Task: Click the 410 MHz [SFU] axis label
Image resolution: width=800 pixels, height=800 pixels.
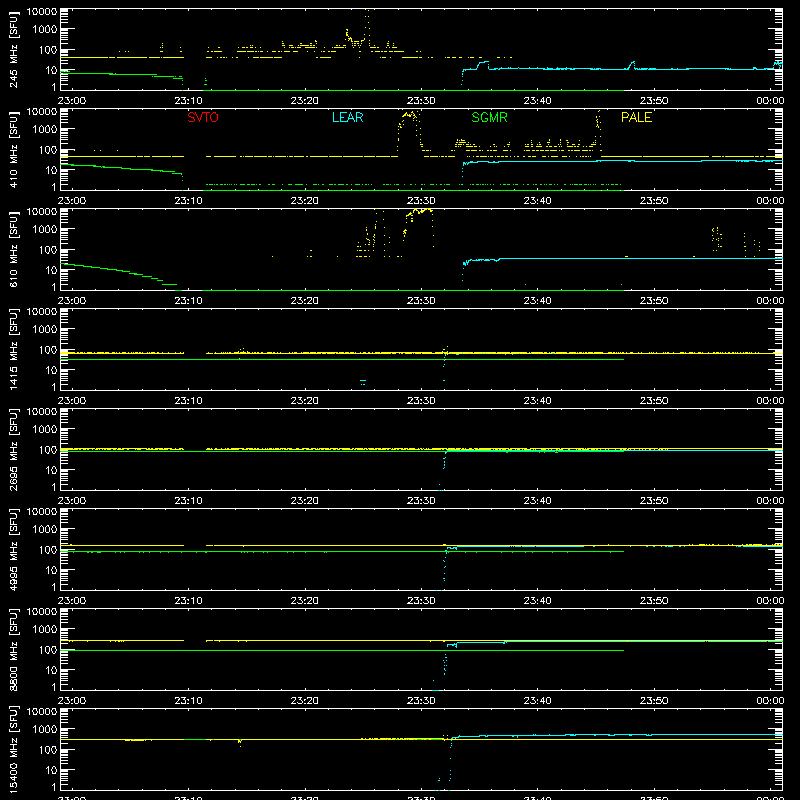Action: click(x=14, y=149)
